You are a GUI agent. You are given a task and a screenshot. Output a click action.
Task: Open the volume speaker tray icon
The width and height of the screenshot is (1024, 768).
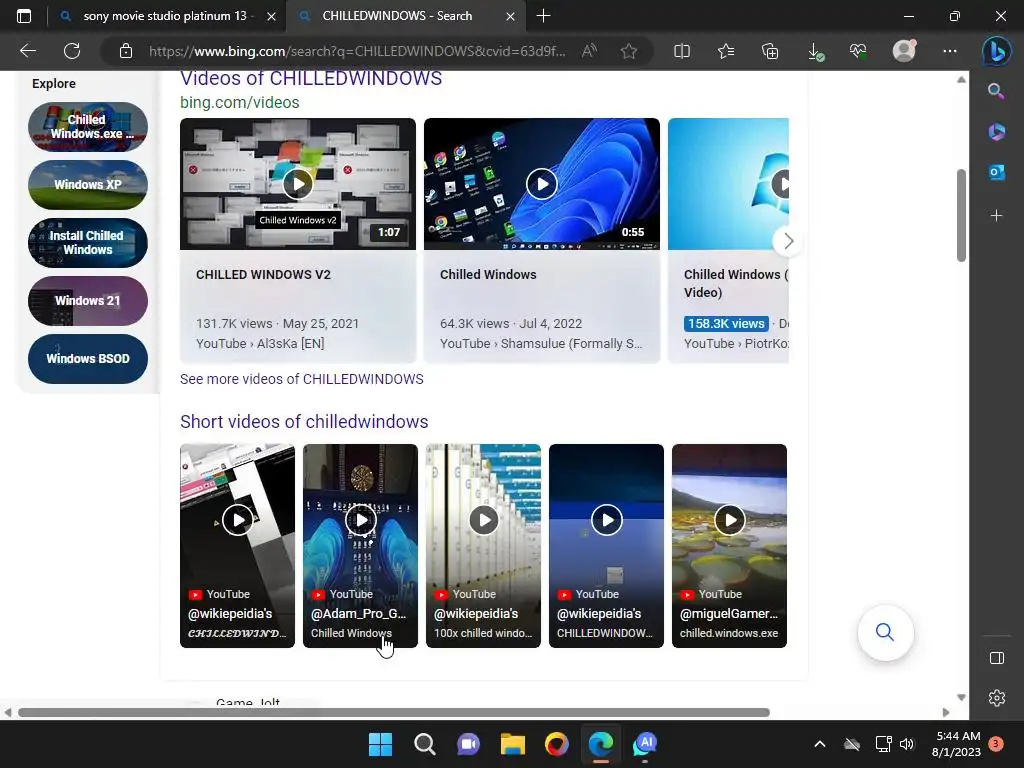pyautogui.click(x=906, y=744)
